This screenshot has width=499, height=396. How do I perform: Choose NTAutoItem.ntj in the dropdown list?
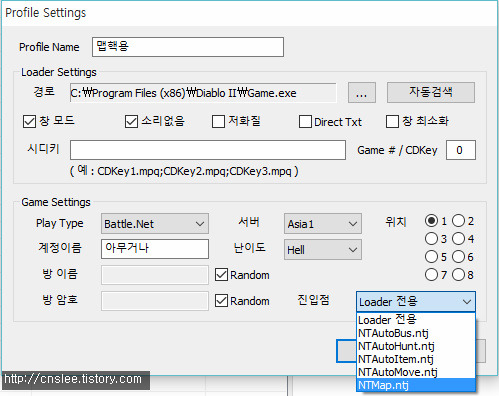tap(416, 359)
